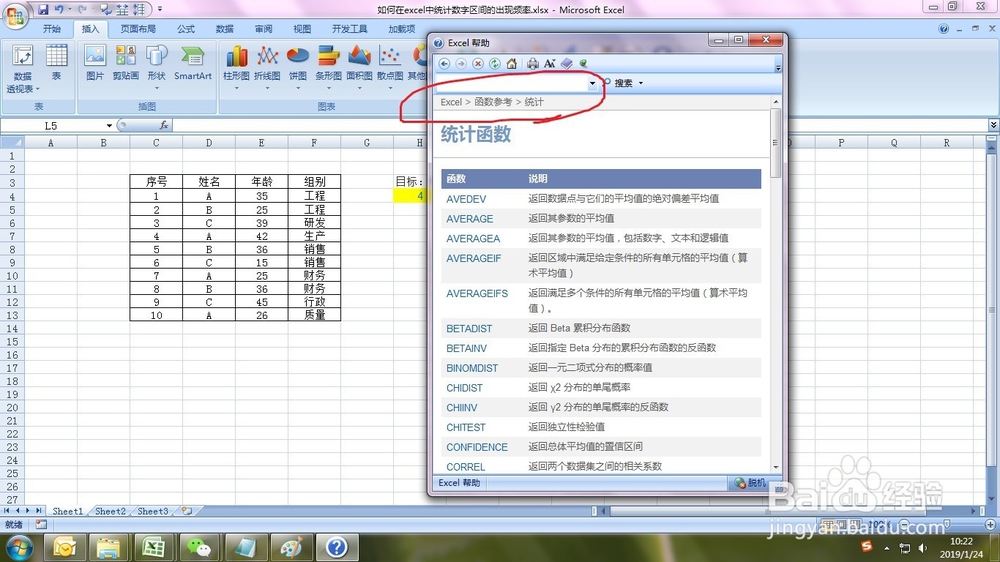This screenshot has height=562, width=1000.
Task: Select the Sheet3 worksheet tab
Action: point(152,511)
